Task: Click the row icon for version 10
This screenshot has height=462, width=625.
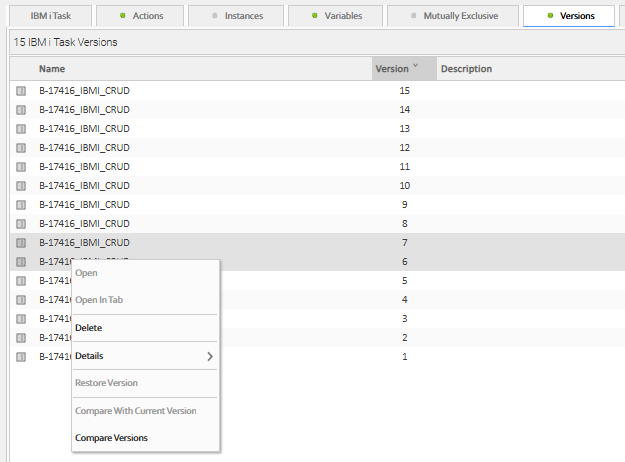Action: [x=21, y=186]
